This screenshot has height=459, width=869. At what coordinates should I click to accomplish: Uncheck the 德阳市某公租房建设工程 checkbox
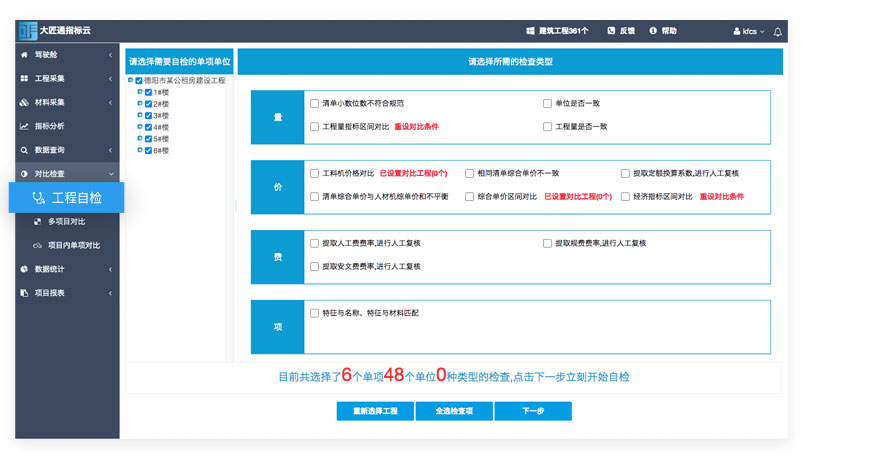click(139, 81)
